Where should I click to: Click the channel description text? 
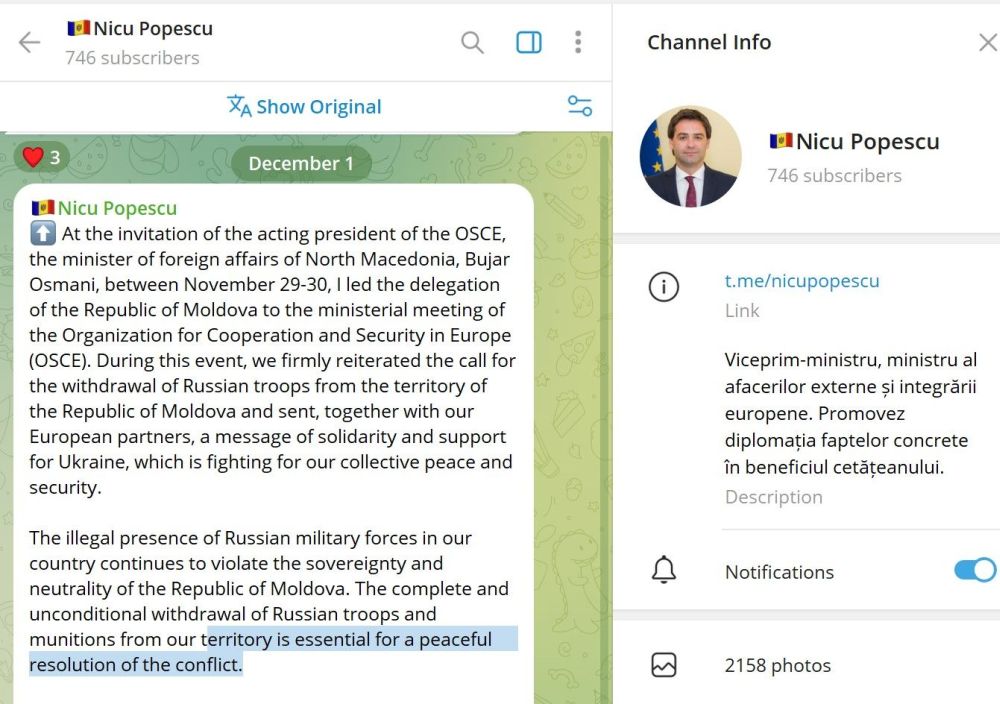click(851, 413)
